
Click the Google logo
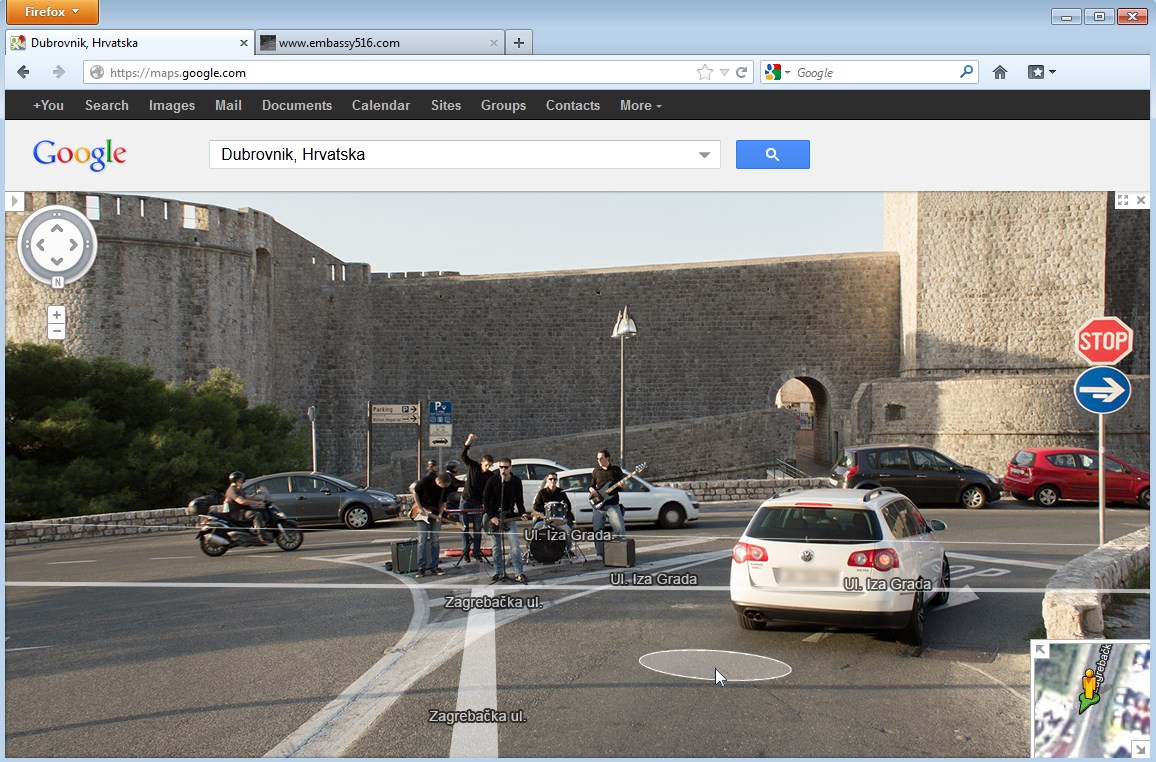(79, 154)
